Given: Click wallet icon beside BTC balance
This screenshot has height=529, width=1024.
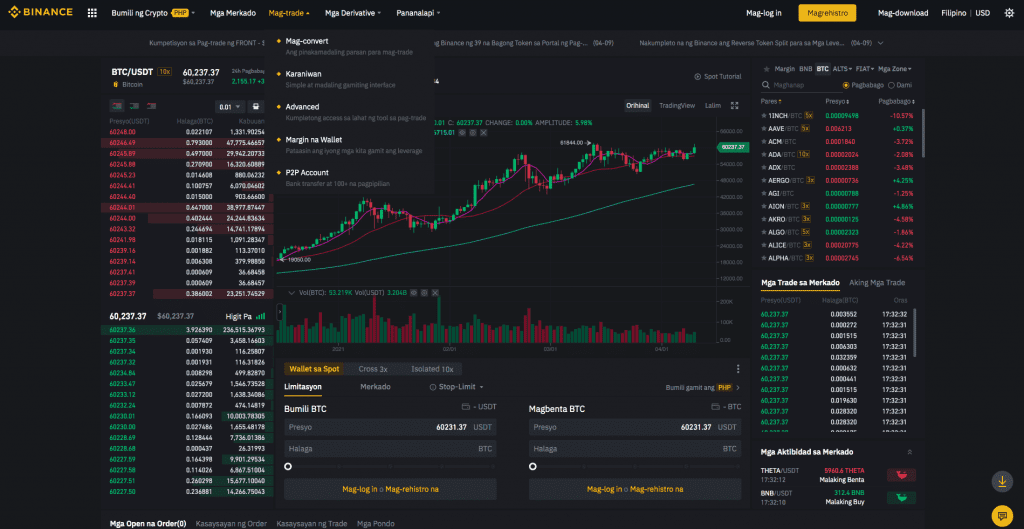Looking at the screenshot, I should coord(716,407).
